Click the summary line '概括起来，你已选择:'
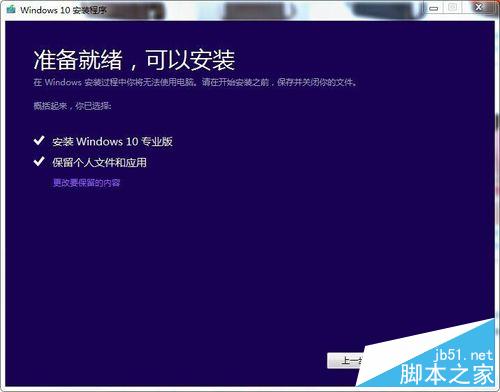 tap(72, 106)
